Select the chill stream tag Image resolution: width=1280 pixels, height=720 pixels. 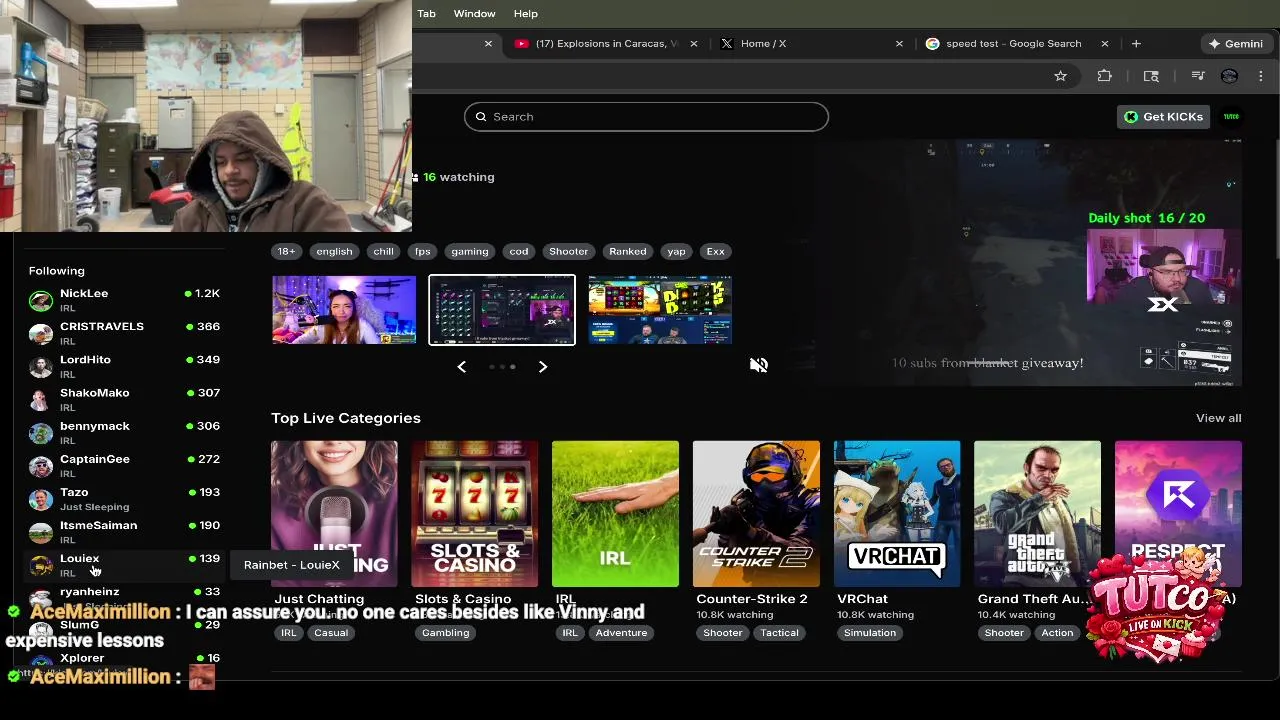coord(383,252)
